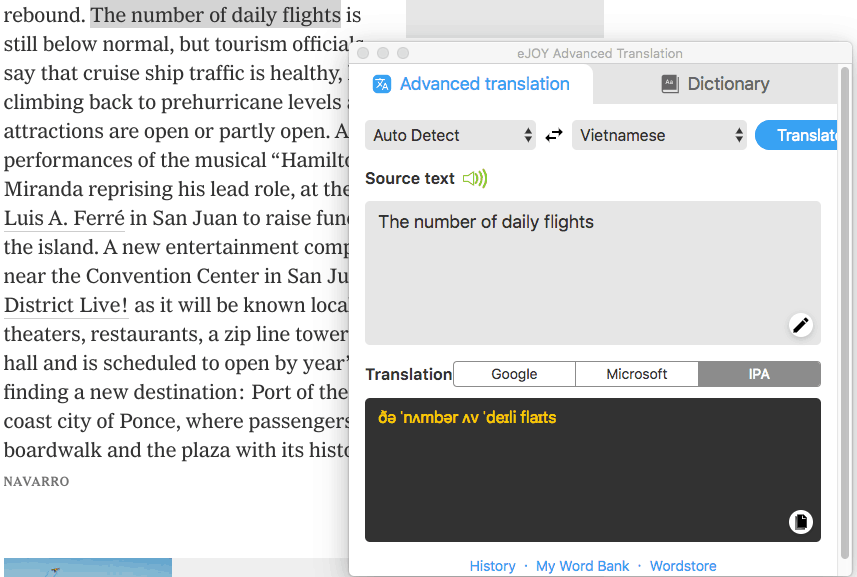857x577 pixels.
Task: Click the NAVARRO byline text
Action: pos(37,481)
